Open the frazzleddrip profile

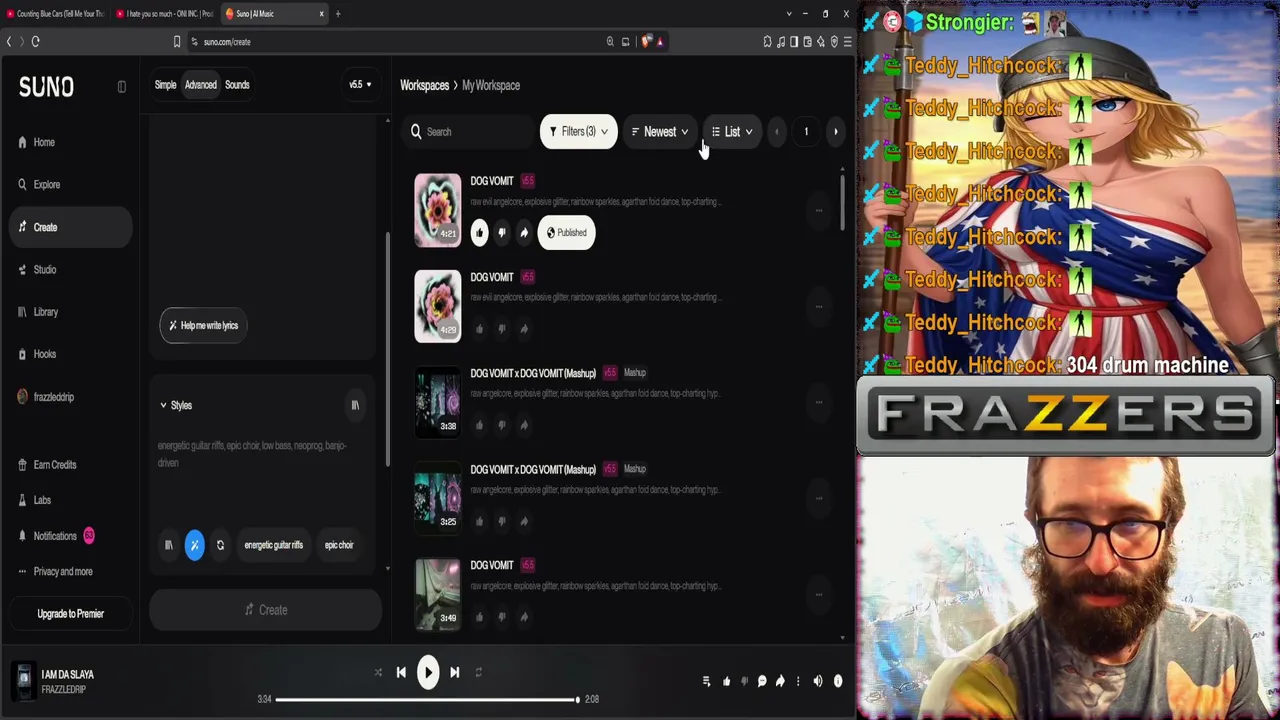click(53, 397)
